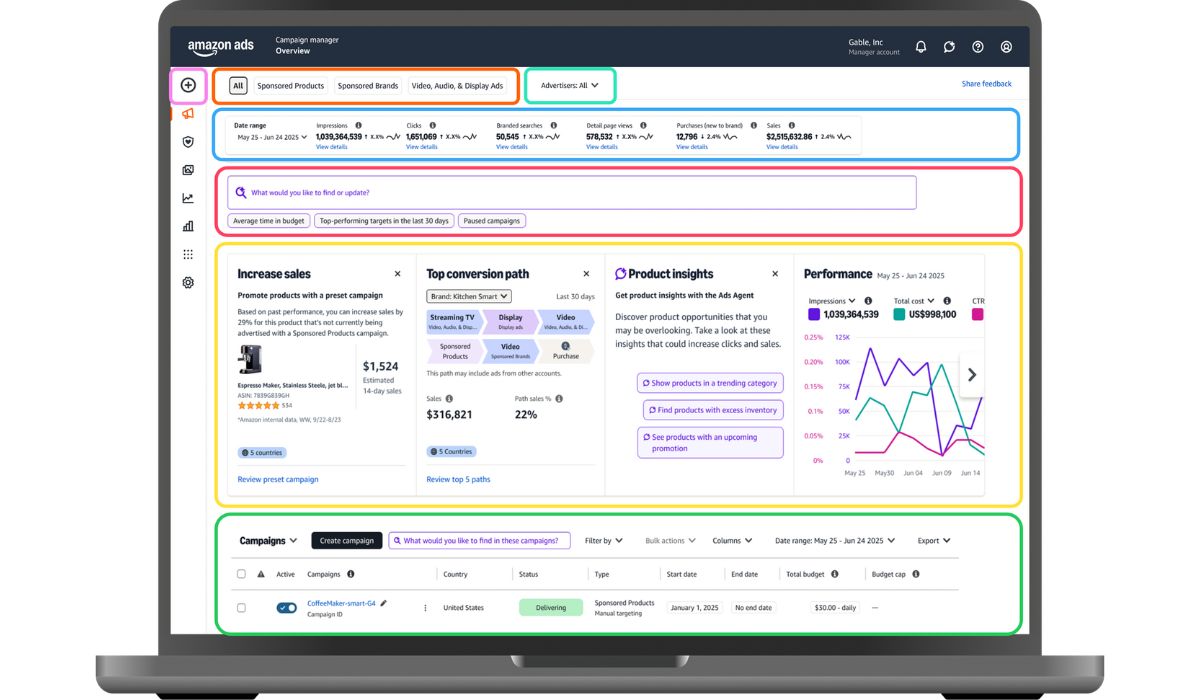Image resolution: width=1200 pixels, height=700 pixels.
Task: Open the bar chart reports sidebar icon
Action: point(188,226)
